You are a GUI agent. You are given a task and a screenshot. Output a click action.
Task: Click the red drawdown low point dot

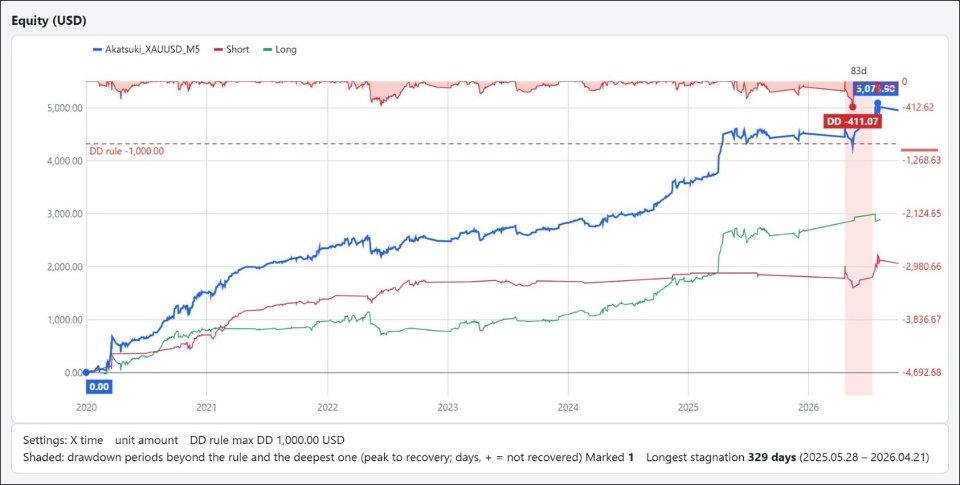pos(852,107)
